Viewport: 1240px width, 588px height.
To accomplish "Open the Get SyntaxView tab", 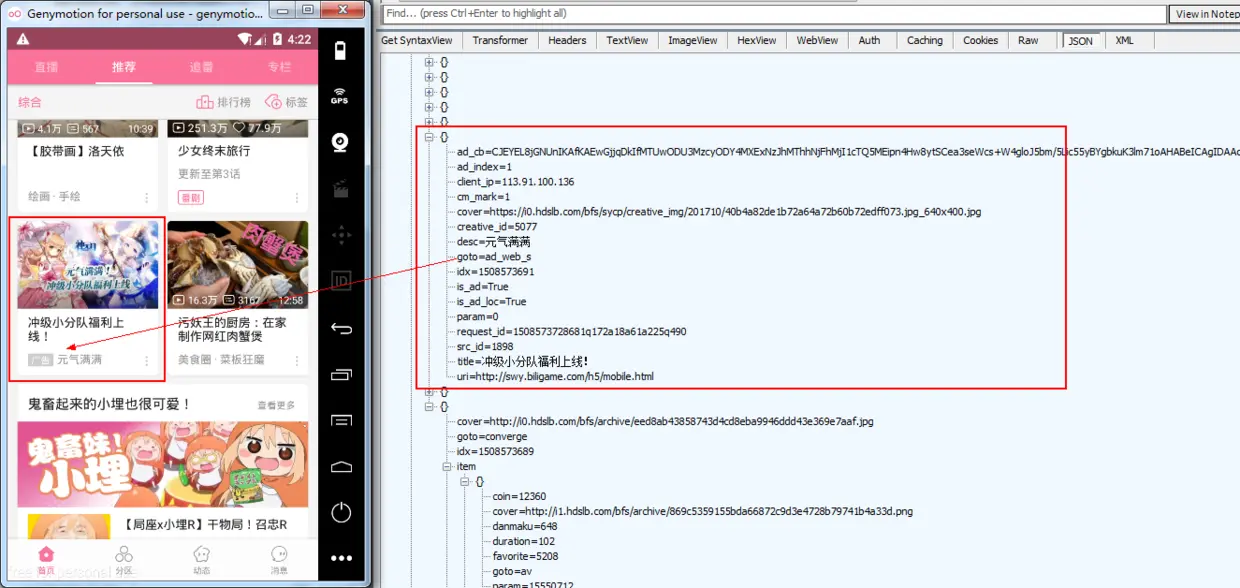I will click(x=416, y=41).
